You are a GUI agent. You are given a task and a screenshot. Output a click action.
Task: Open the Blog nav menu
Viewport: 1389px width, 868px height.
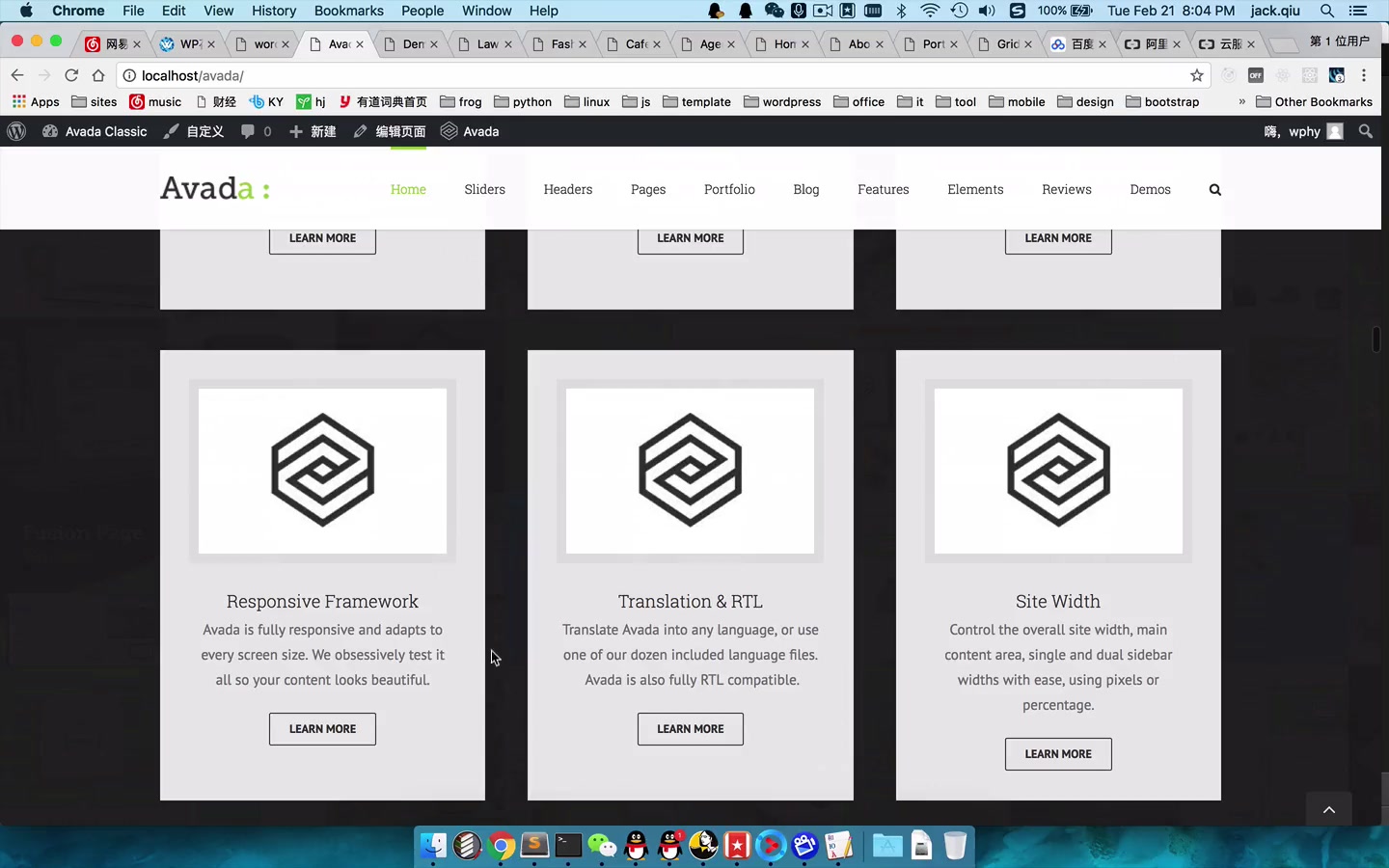[x=806, y=189]
